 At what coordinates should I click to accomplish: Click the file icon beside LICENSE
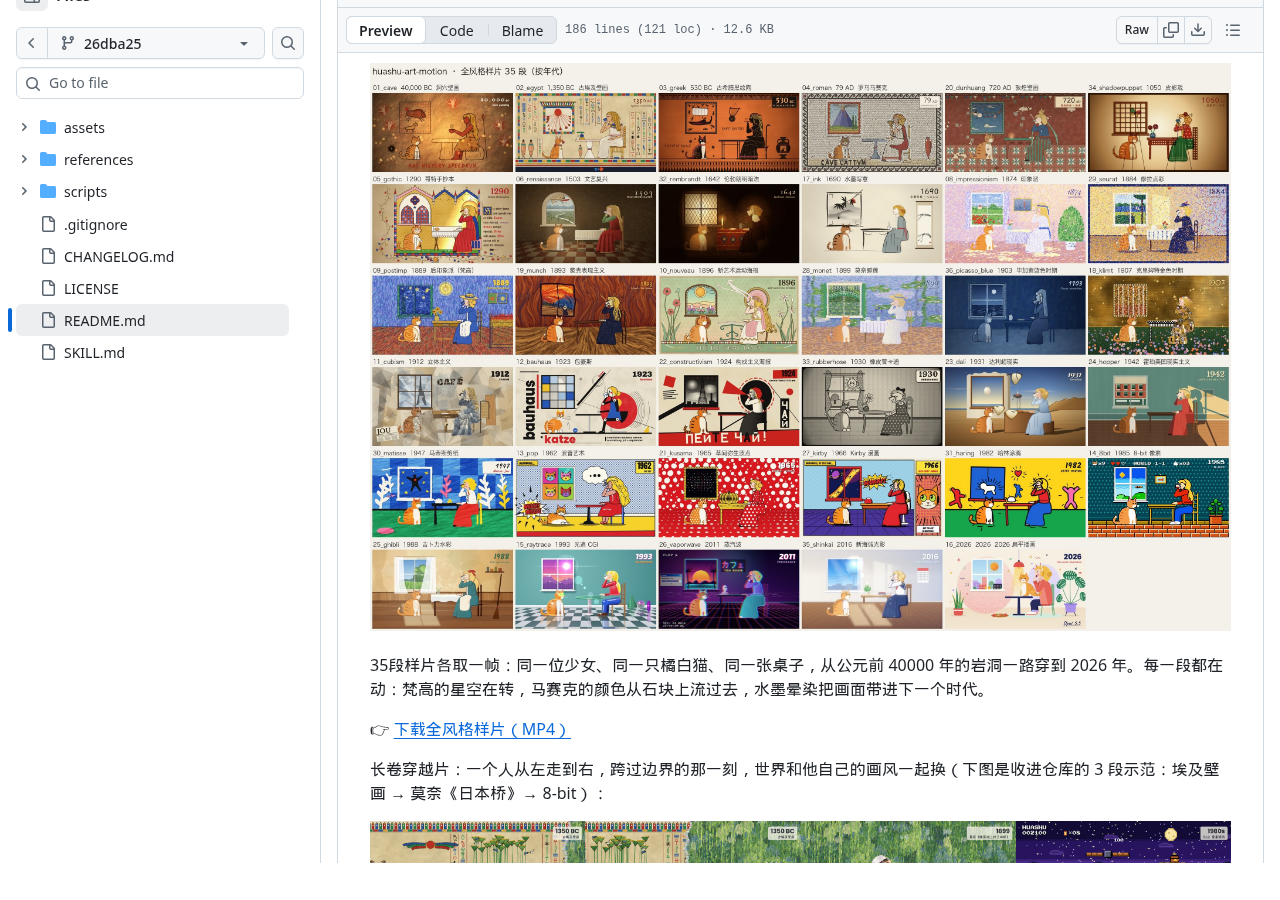48,288
